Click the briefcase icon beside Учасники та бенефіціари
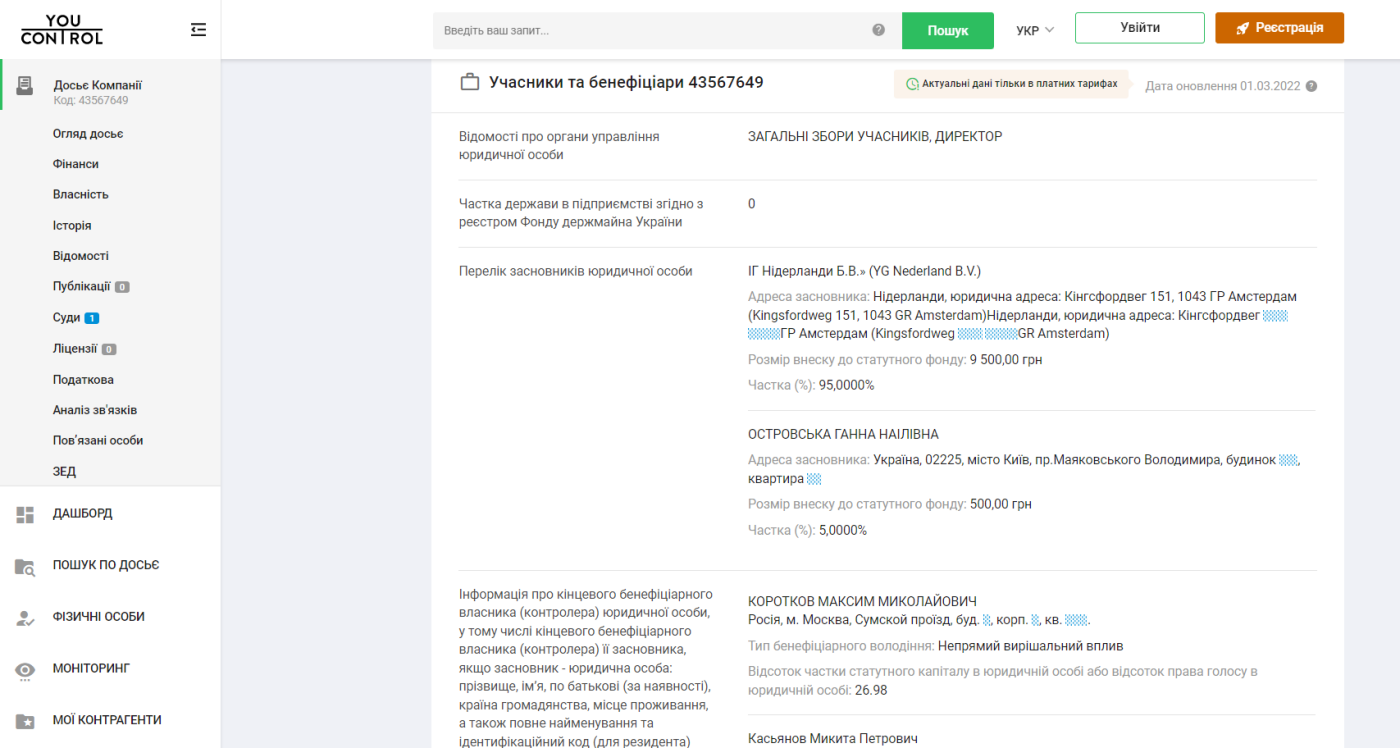This screenshot has width=1400, height=748. coord(470,83)
